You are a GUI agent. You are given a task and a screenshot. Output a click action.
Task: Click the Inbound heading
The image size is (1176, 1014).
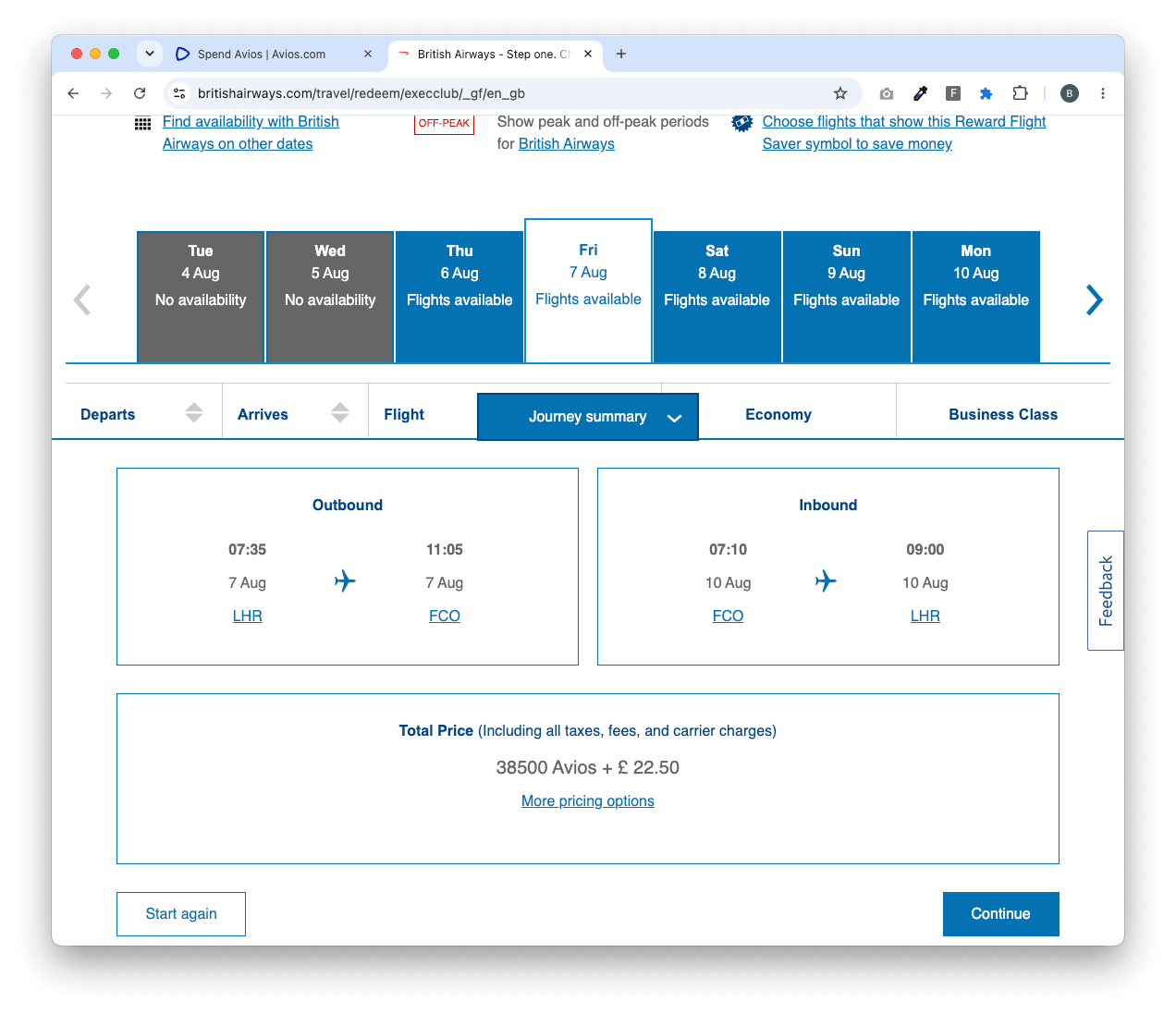(828, 506)
